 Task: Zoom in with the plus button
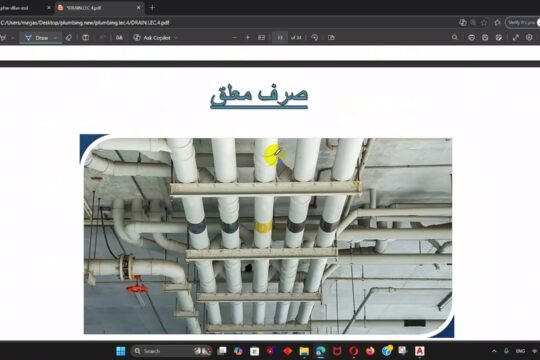[x=247, y=38]
